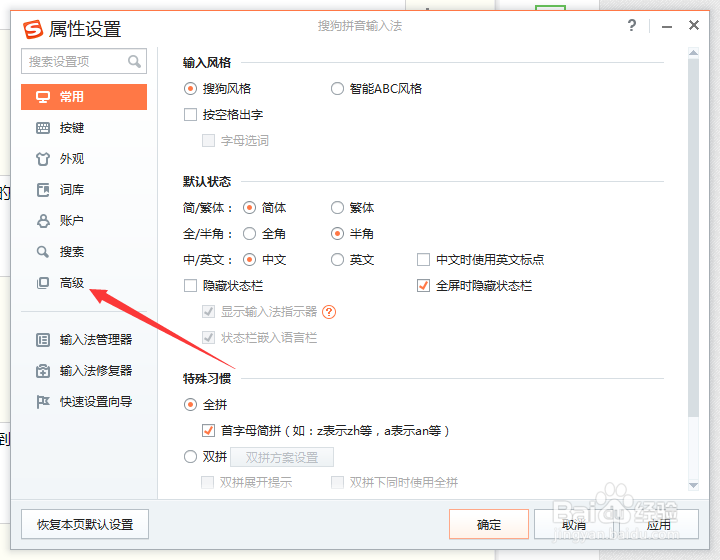
Task: Click the scrollbar down arrow
Action: [693, 485]
